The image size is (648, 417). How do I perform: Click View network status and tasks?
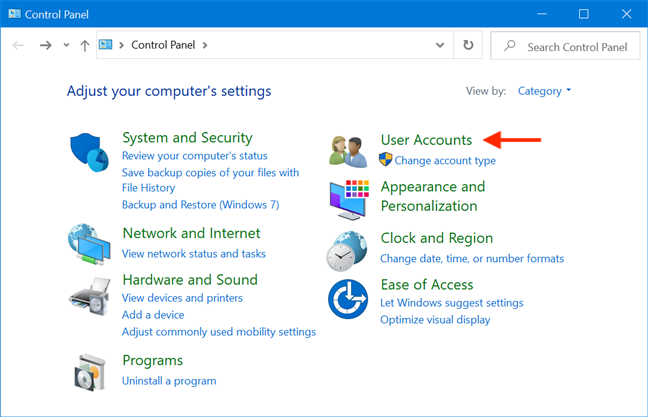coord(194,253)
